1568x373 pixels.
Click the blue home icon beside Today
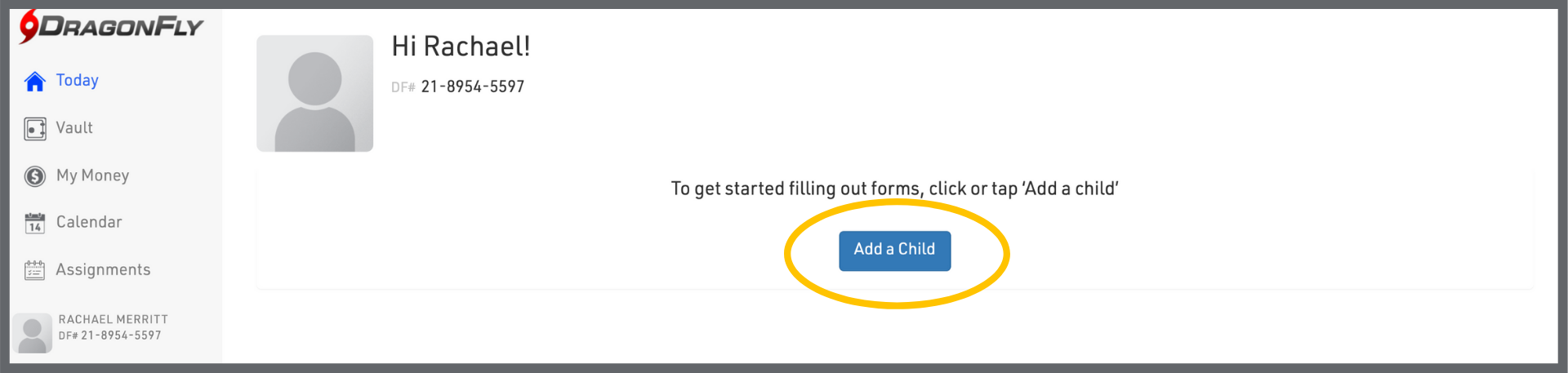coord(35,82)
